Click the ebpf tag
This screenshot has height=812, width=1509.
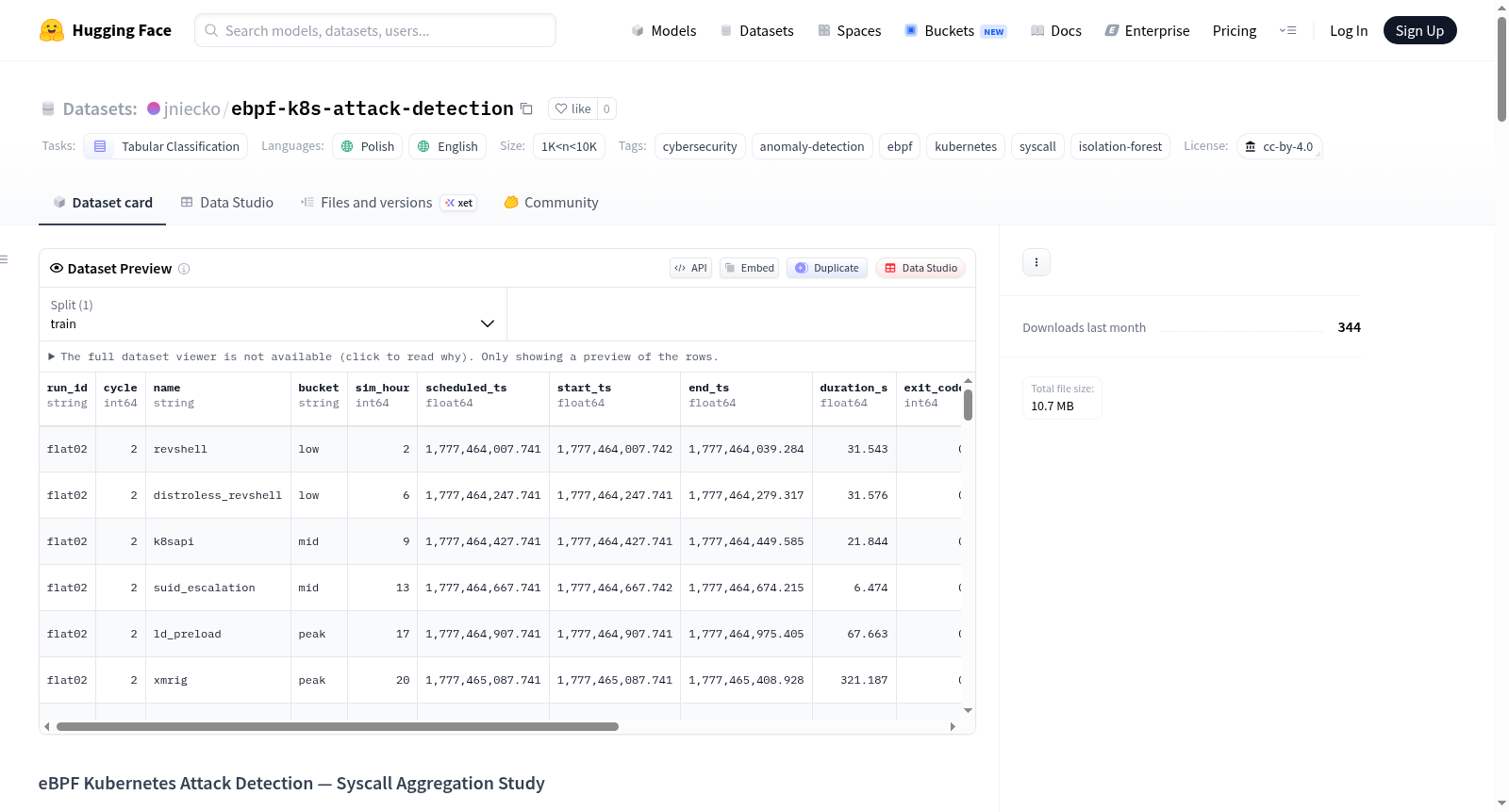click(900, 146)
